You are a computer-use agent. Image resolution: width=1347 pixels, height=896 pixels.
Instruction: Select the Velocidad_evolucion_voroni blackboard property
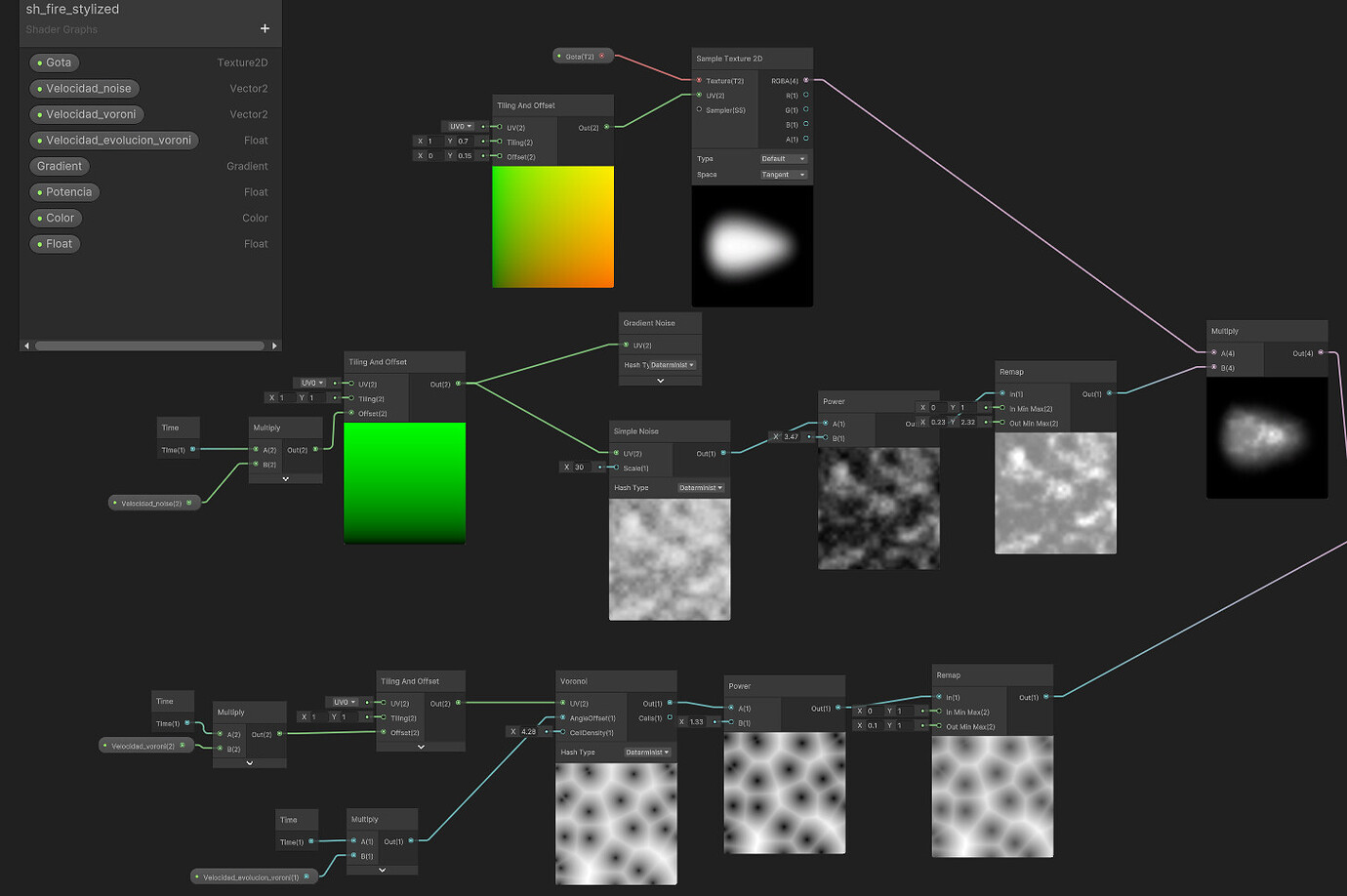coord(113,141)
